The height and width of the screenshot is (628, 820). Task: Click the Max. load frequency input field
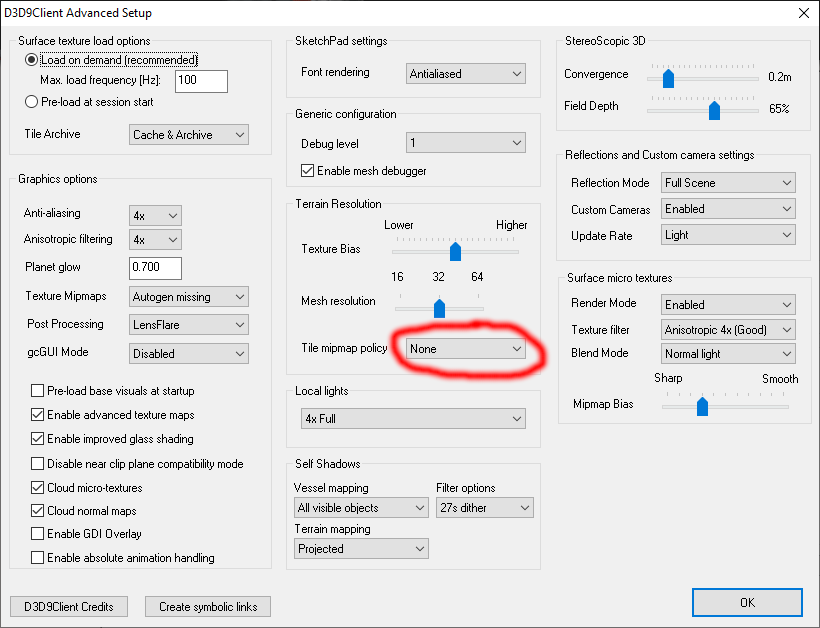point(201,81)
